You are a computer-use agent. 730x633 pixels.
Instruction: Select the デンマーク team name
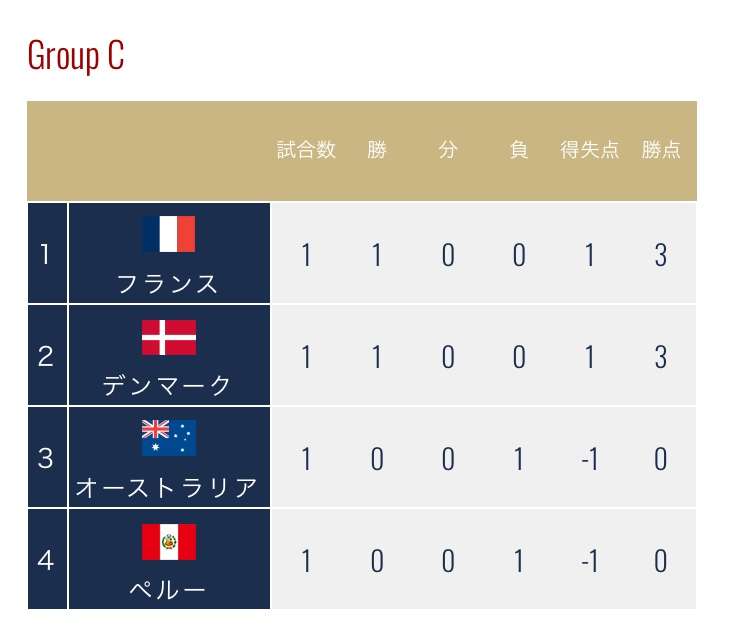[x=167, y=386]
